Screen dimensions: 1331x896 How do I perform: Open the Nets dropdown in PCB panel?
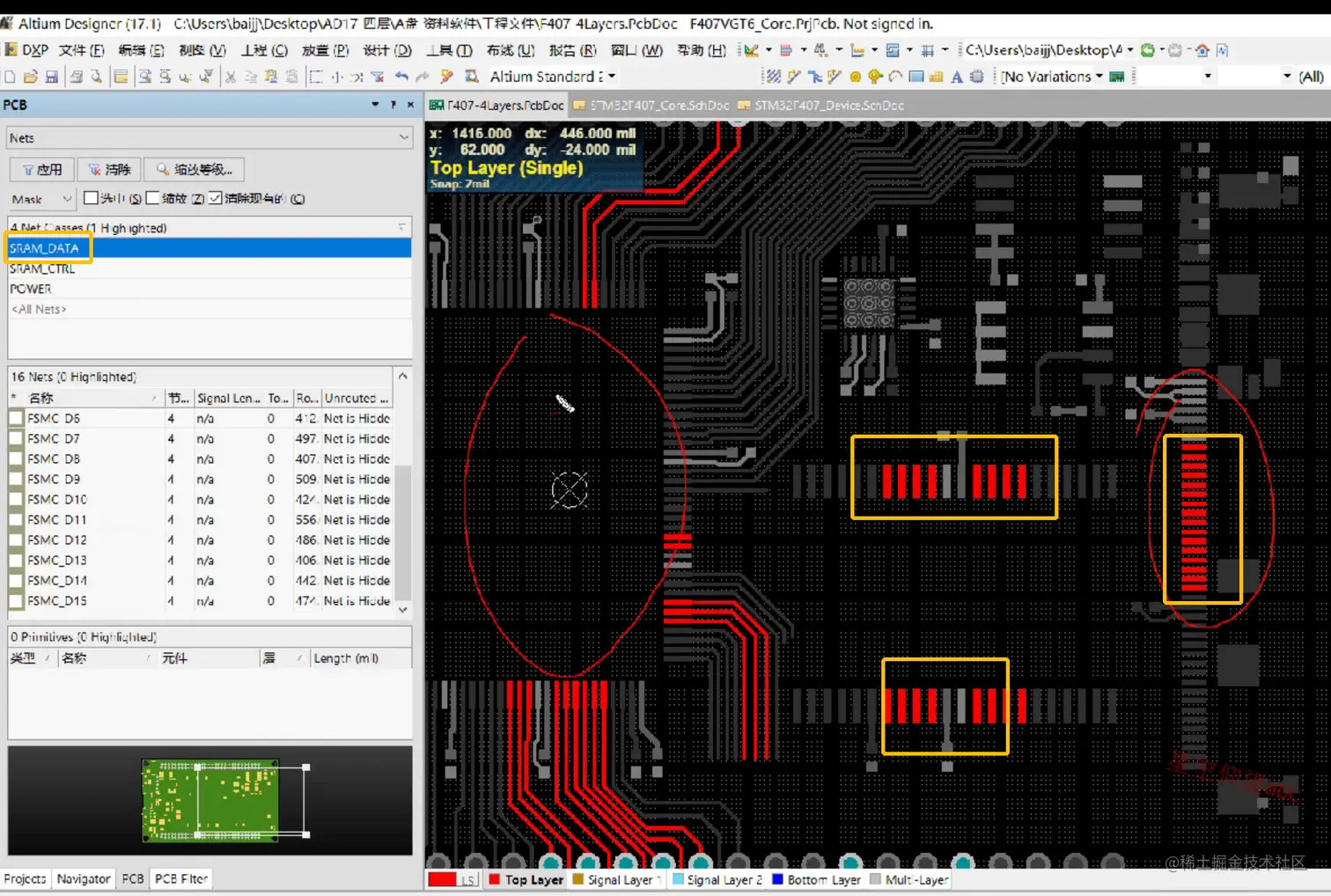(x=404, y=137)
